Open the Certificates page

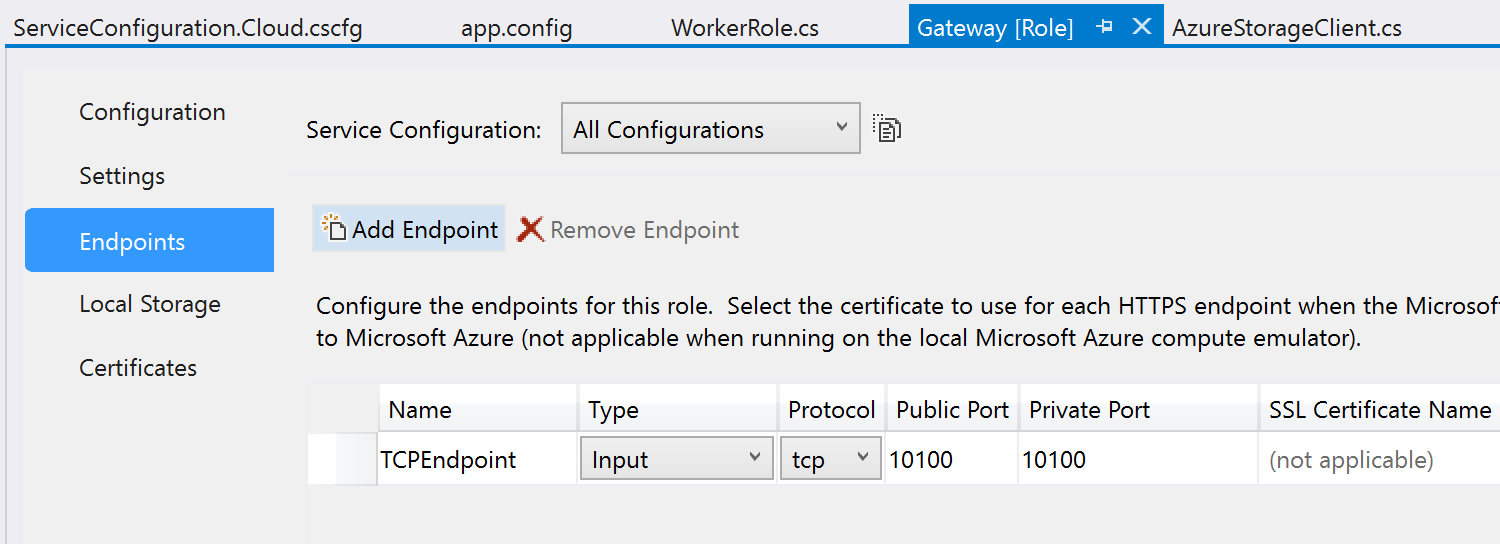coord(138,368)
